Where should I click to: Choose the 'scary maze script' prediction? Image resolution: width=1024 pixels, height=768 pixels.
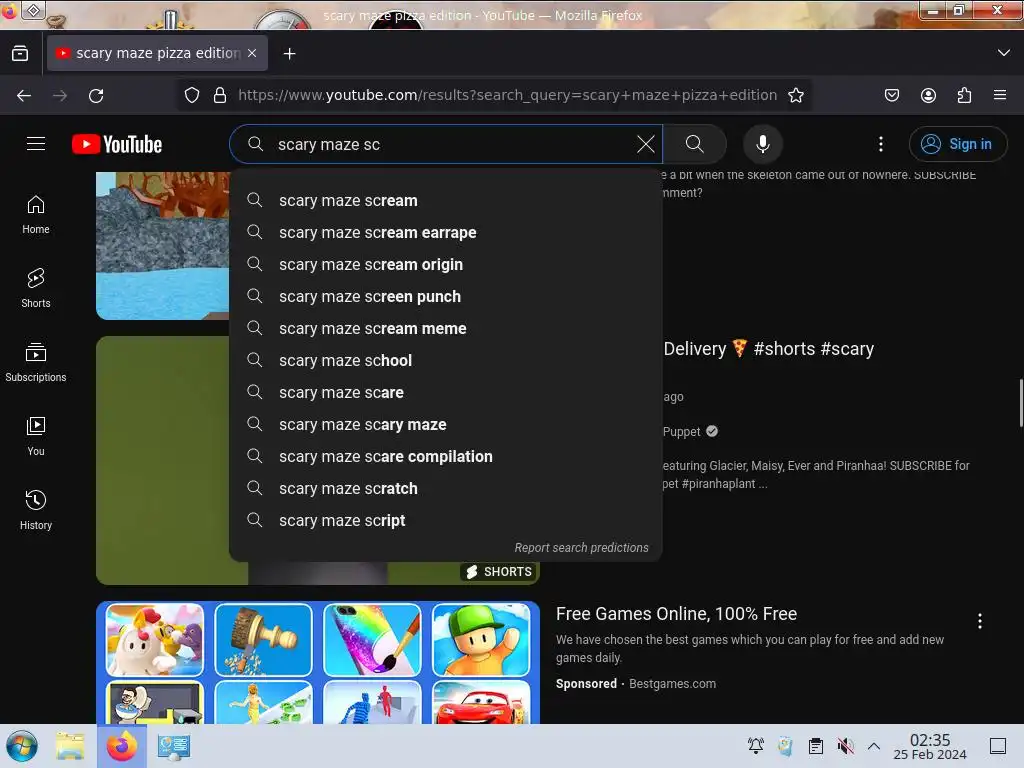coord(446,520)
